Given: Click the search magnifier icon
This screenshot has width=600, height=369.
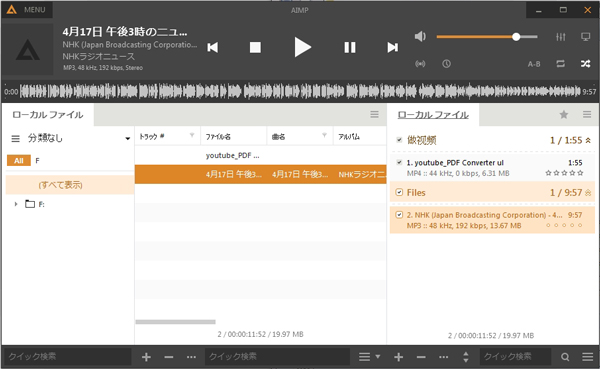Looking at the screenshot, I should tap(565, 357).
